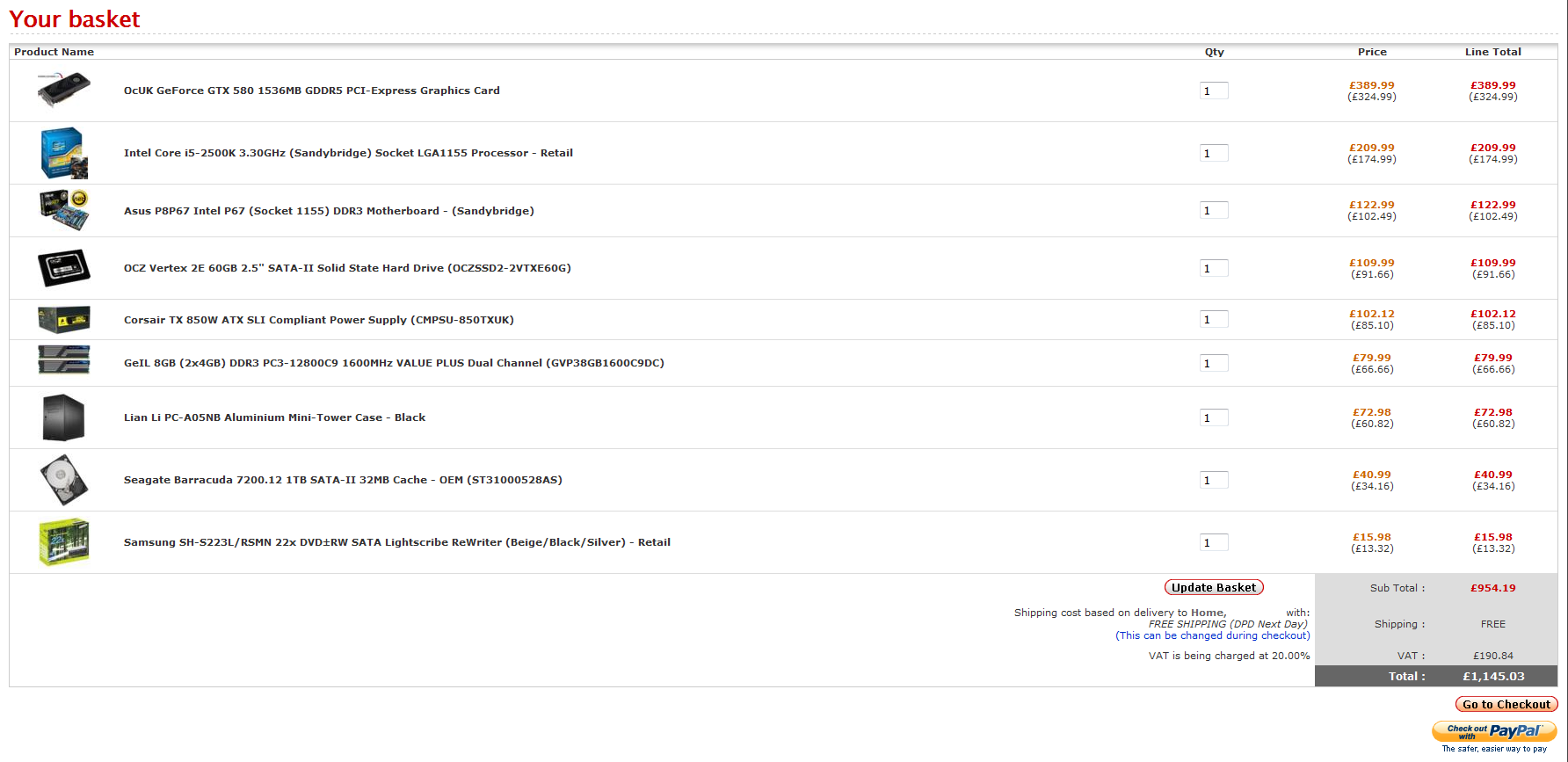Click the Samsung DVD rewriter box image
Screen dimensions: 1568x762
click(x=63, y=542)
